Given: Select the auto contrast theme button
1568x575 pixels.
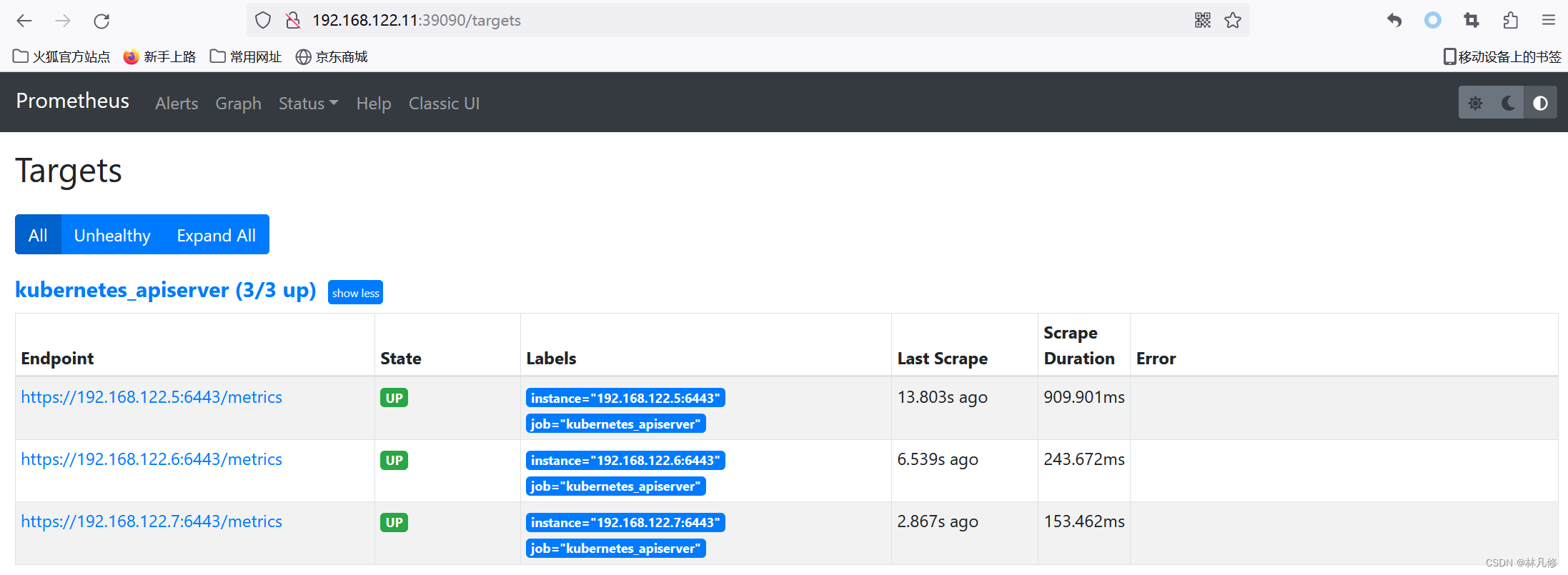Looking at the screenshot, I should (x=1540, y=104).
